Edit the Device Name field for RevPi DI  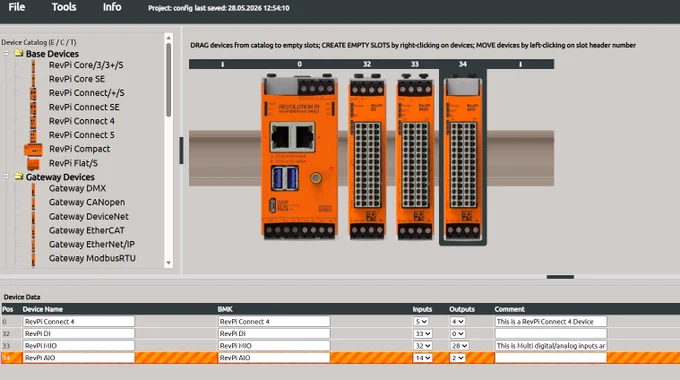[x=78, y=334]
